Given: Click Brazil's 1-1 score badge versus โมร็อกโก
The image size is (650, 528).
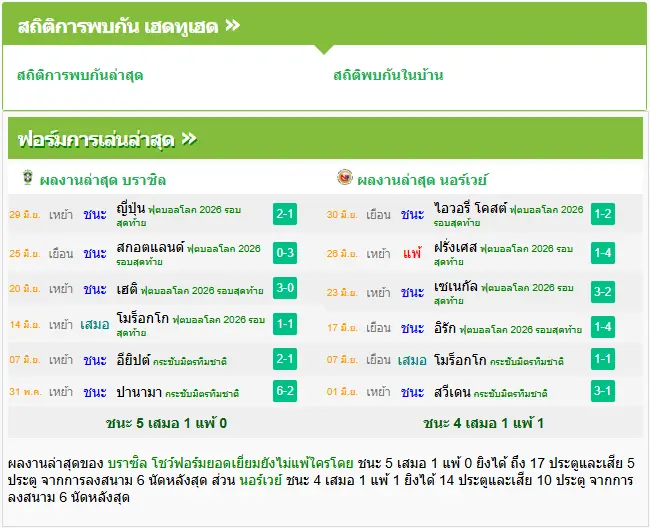Looking at the screenshot, I should 285,324.
